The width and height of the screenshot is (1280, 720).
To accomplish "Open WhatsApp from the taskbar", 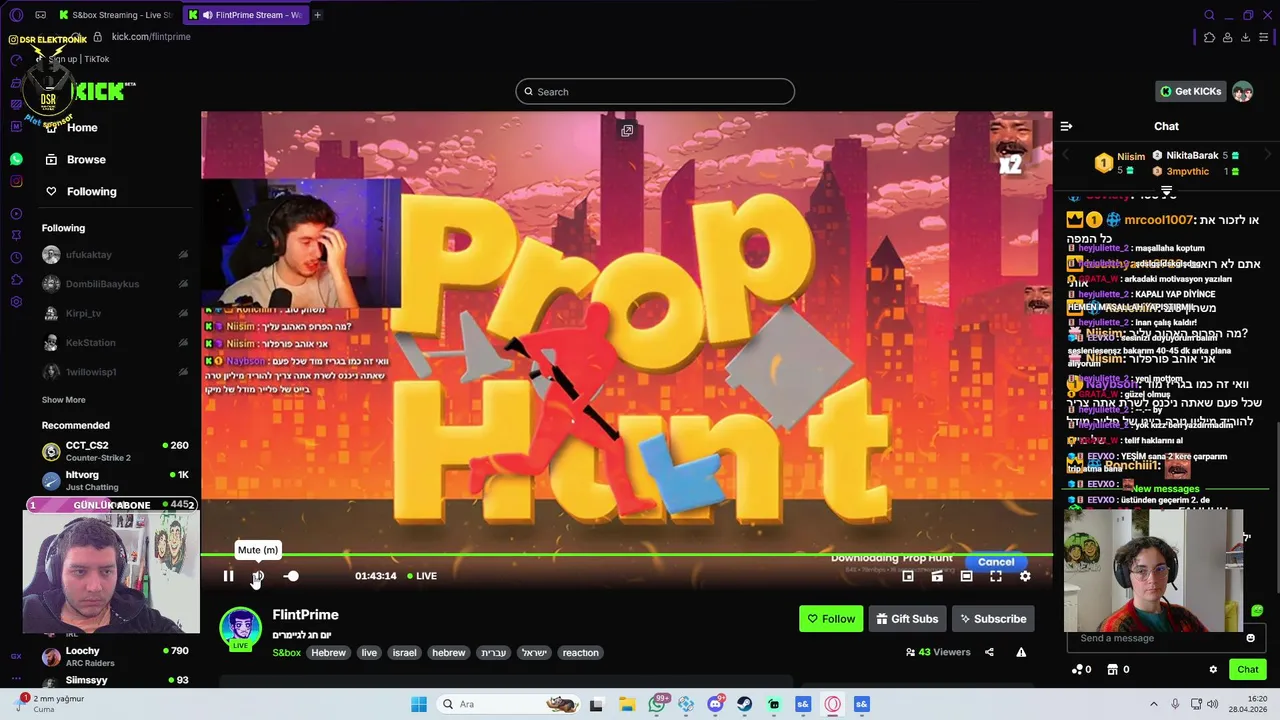I will pyautogui.click(x=656, y=704).
